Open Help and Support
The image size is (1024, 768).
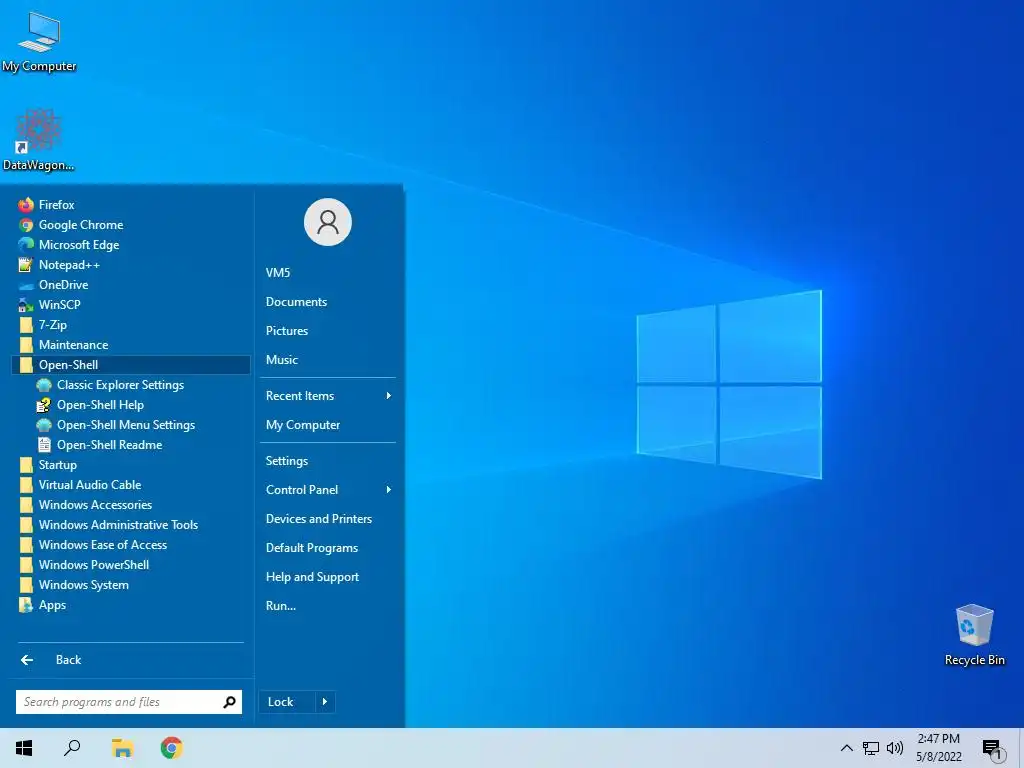[328, 577]
